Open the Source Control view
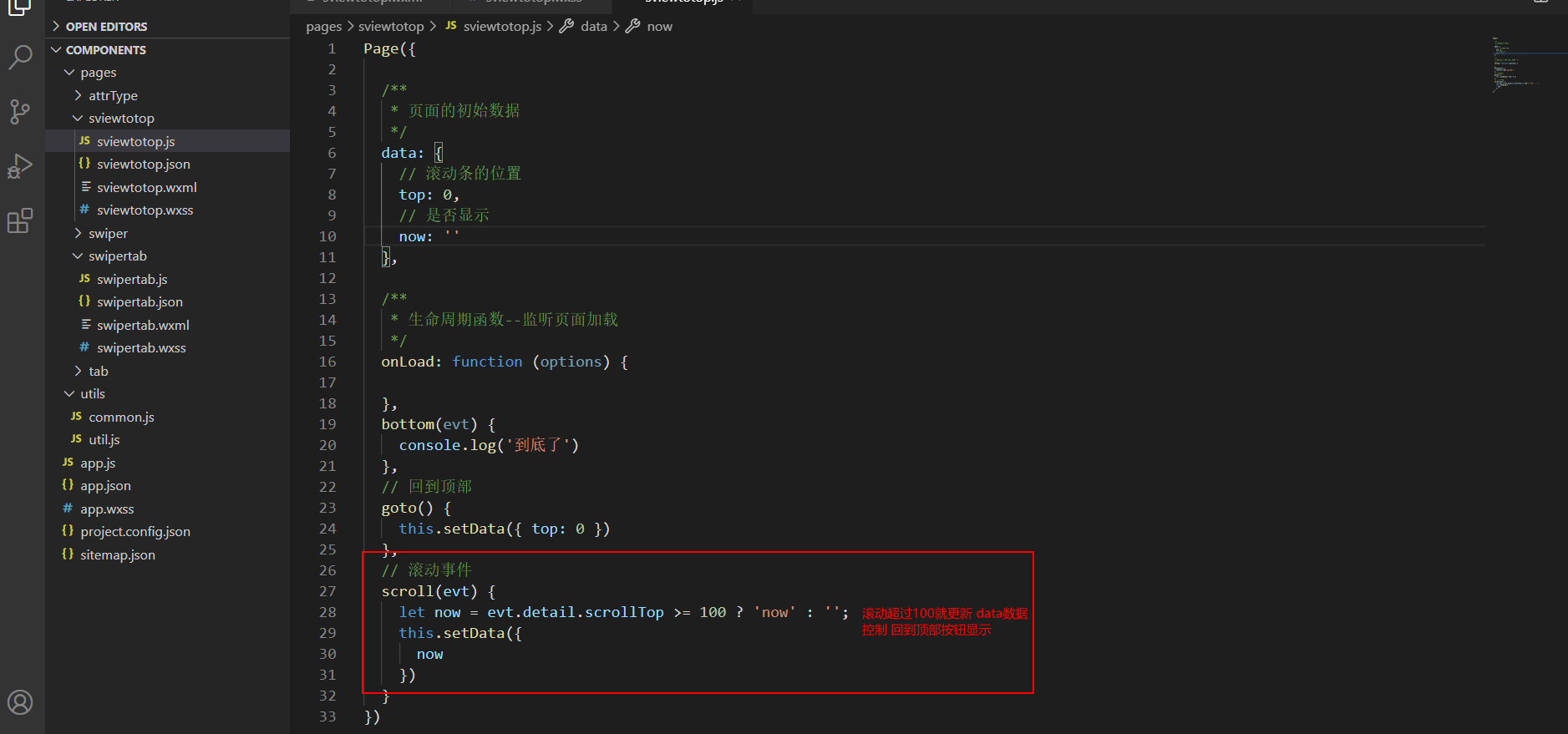 [x=20, y=111]
